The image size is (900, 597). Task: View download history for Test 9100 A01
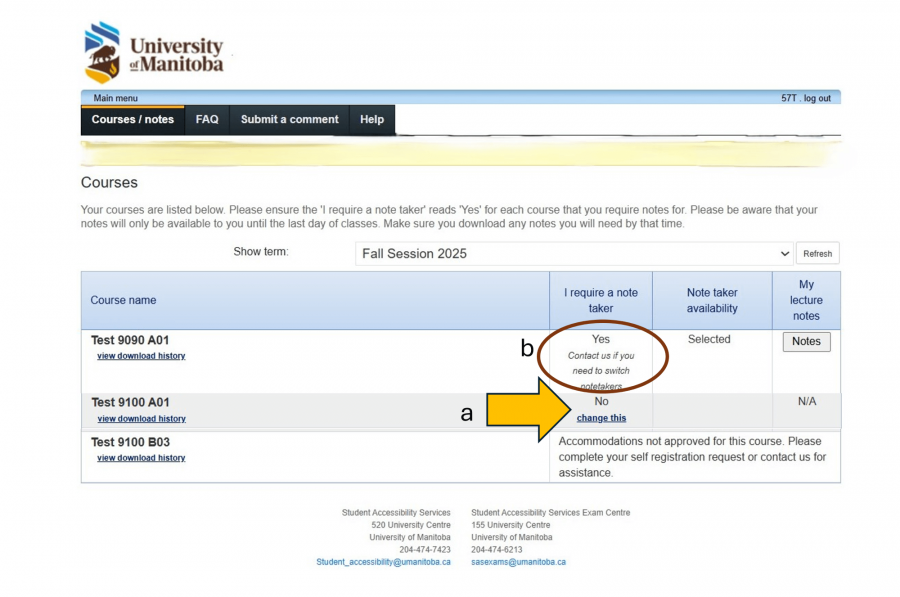click(x=141, y=419)
